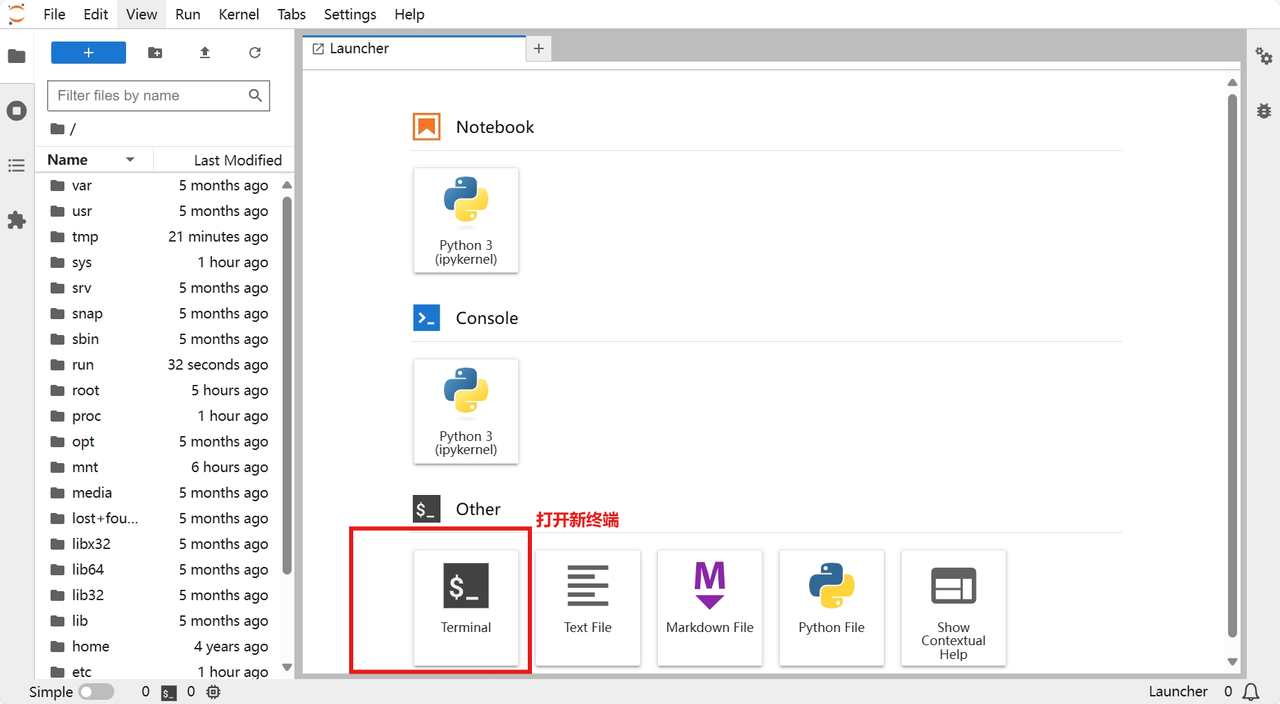Image resolution: width=1280 pixels, height=704 pixels.
Task: Select the Launcher tab
Action: coord(359,48)
